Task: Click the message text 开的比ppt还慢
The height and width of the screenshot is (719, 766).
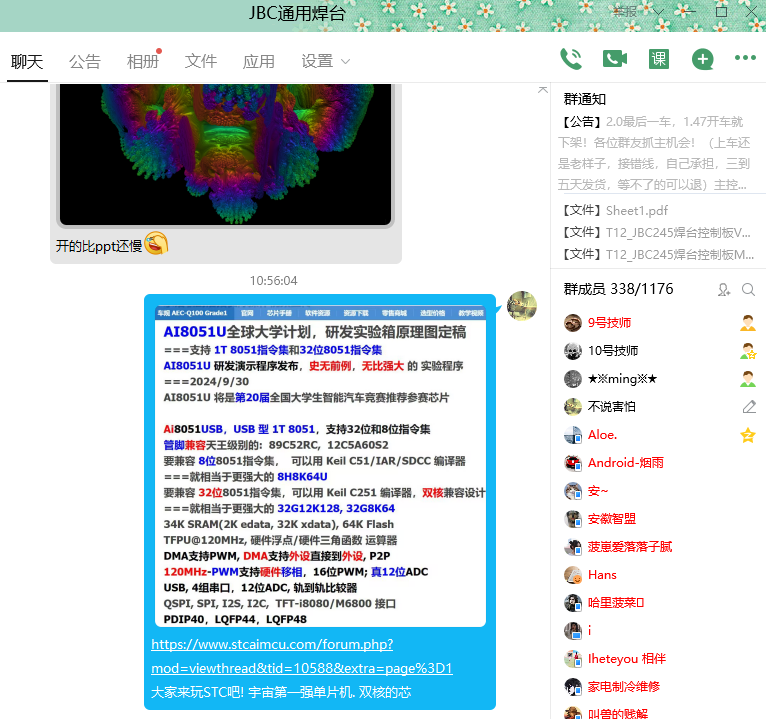Action: click(99, 246)
